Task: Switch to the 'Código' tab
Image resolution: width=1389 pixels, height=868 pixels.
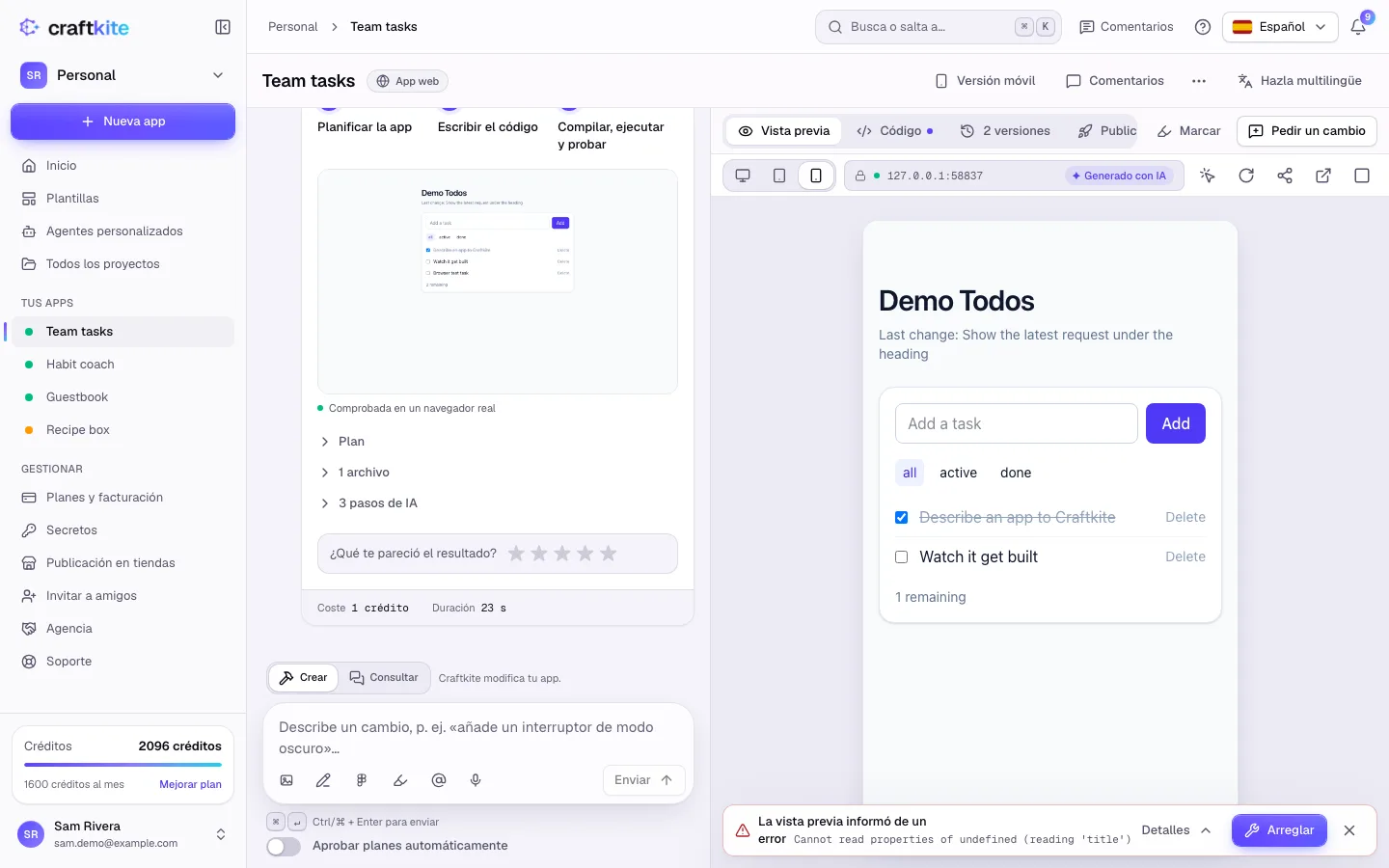Action: click(x=894, y=131)
